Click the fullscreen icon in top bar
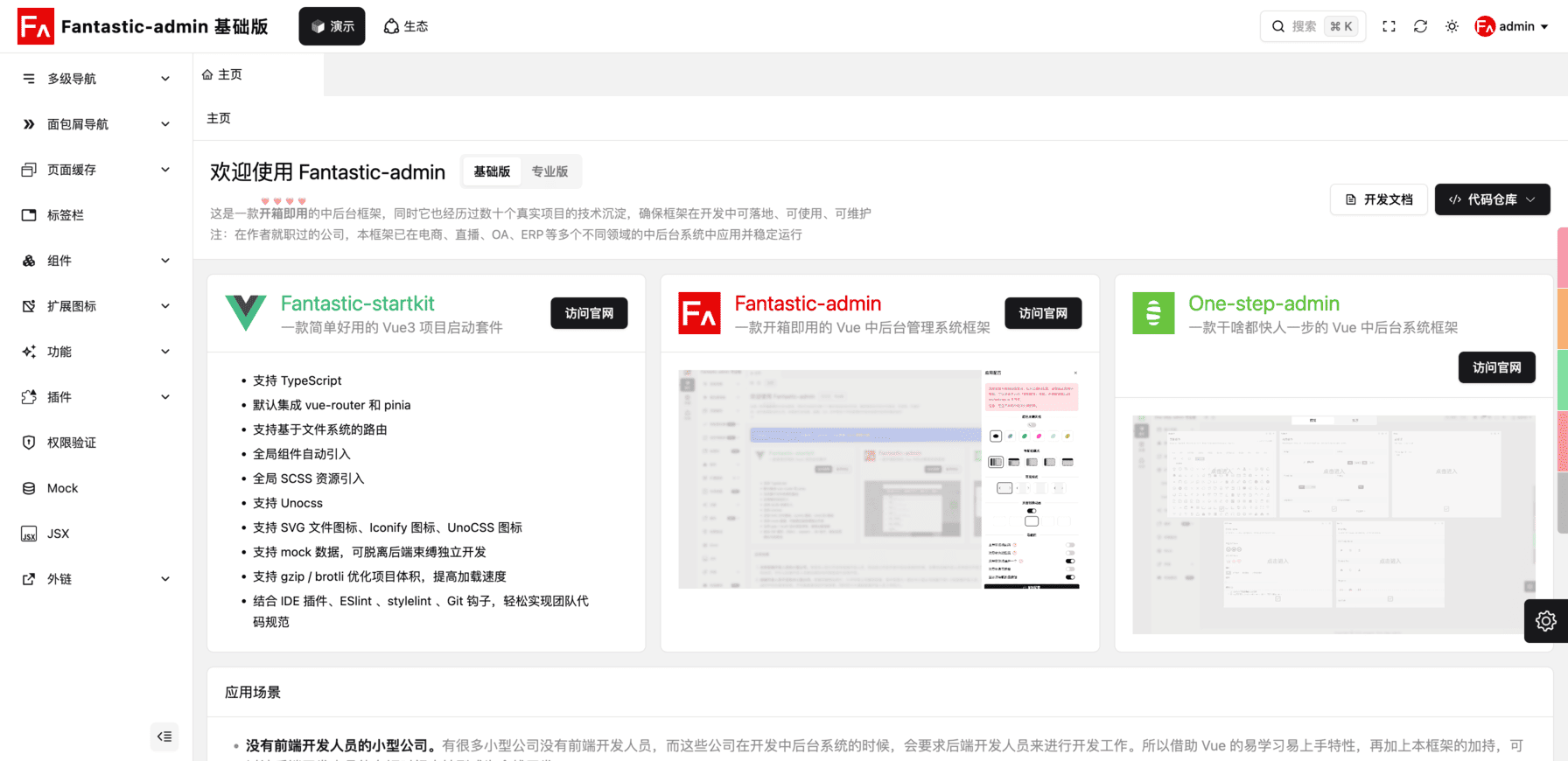 (x=1389, y=26)
